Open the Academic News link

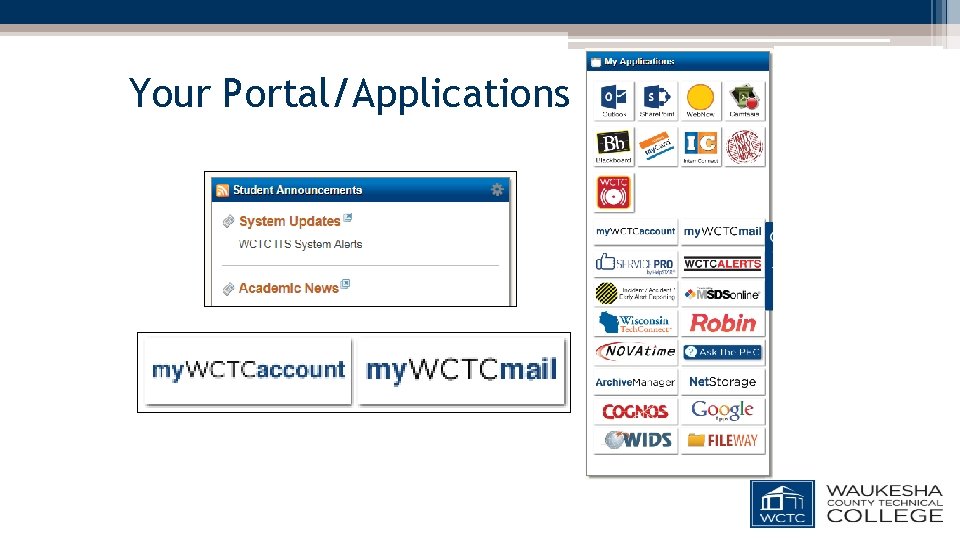click(288, 288)
